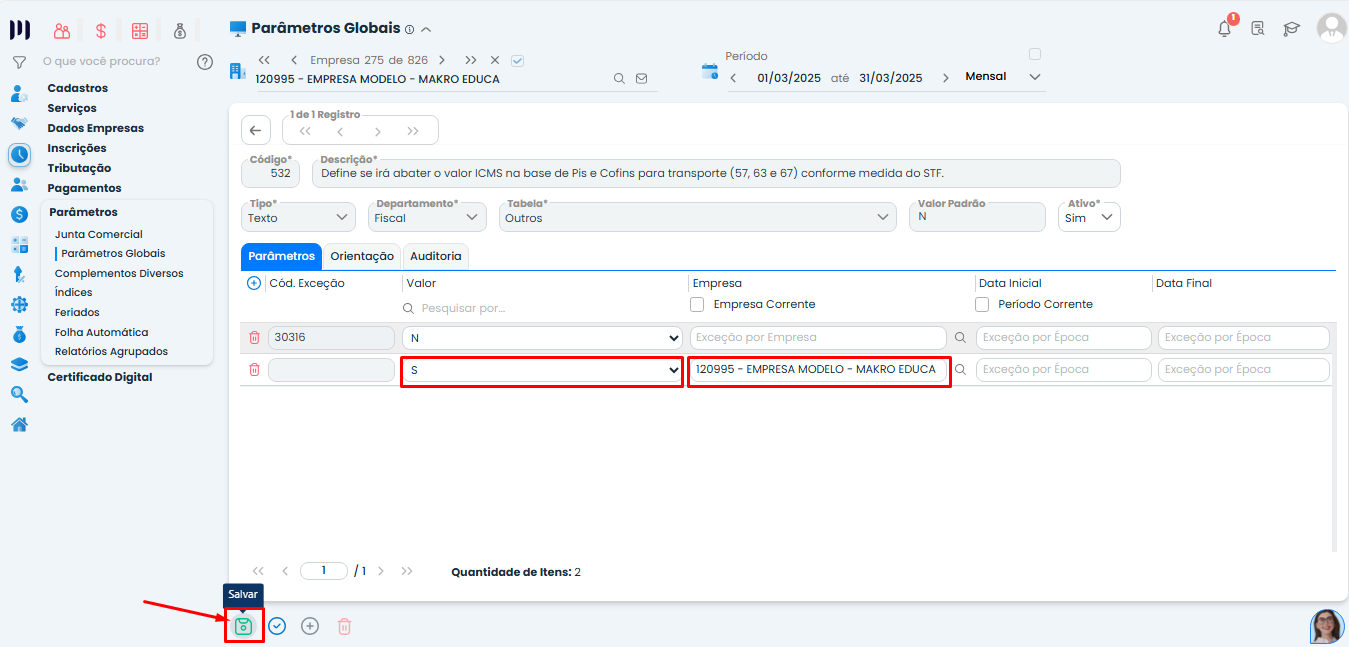Go to previous company with left chevron
The width and height of the screenshot is (1349, 647).
[x=293, y=60]
